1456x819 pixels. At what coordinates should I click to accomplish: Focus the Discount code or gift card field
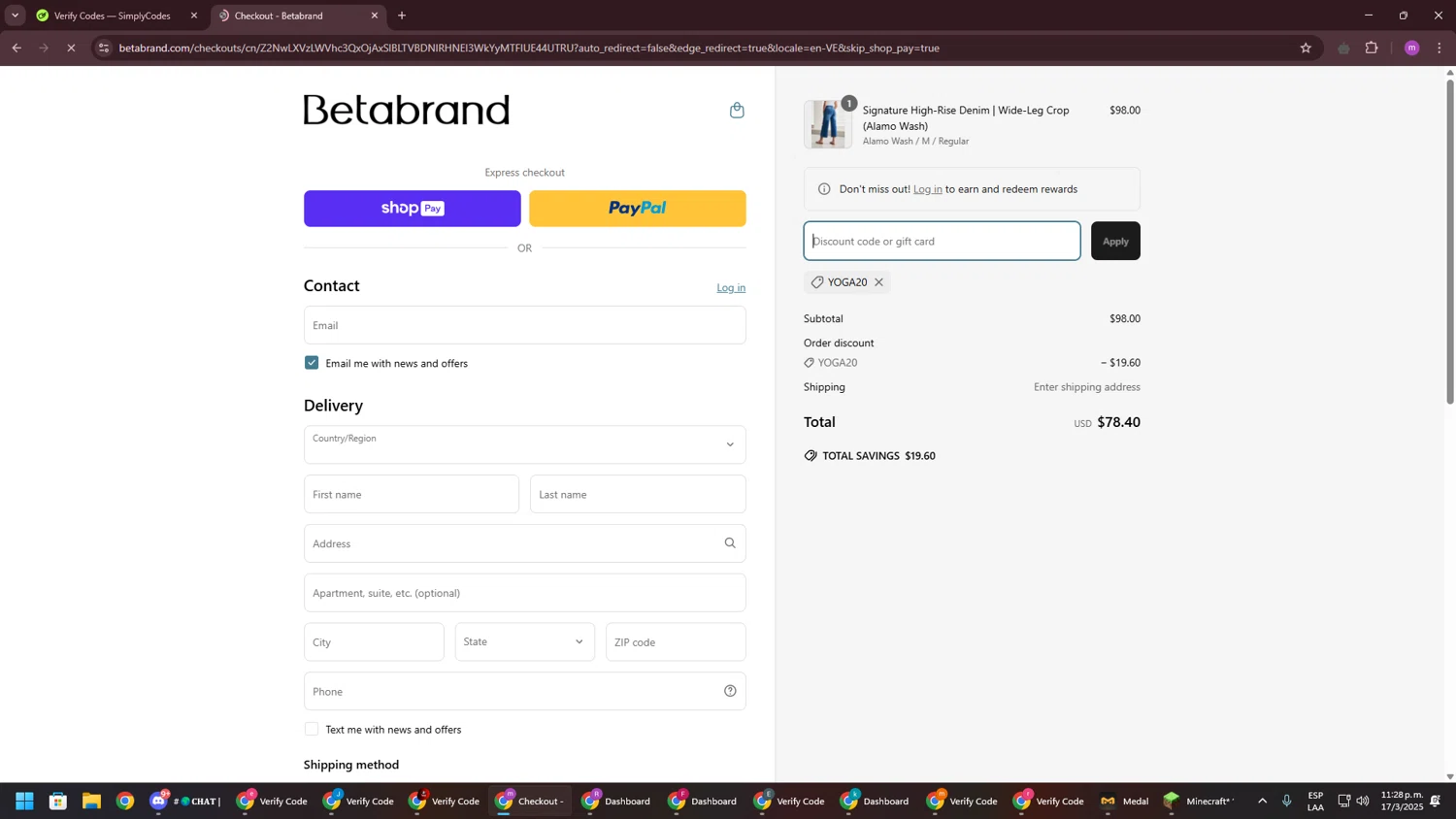942,241
